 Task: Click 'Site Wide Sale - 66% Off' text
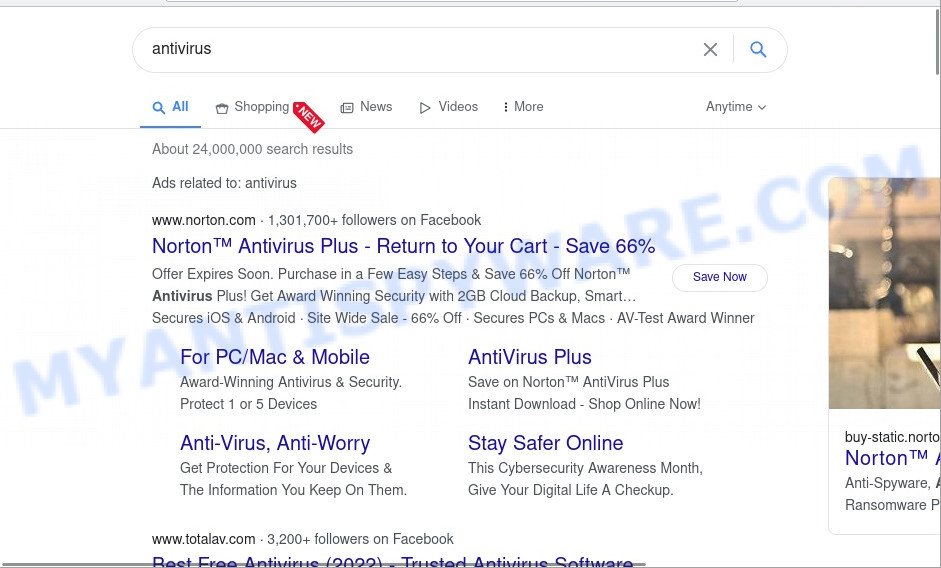[x=384, y=318]
